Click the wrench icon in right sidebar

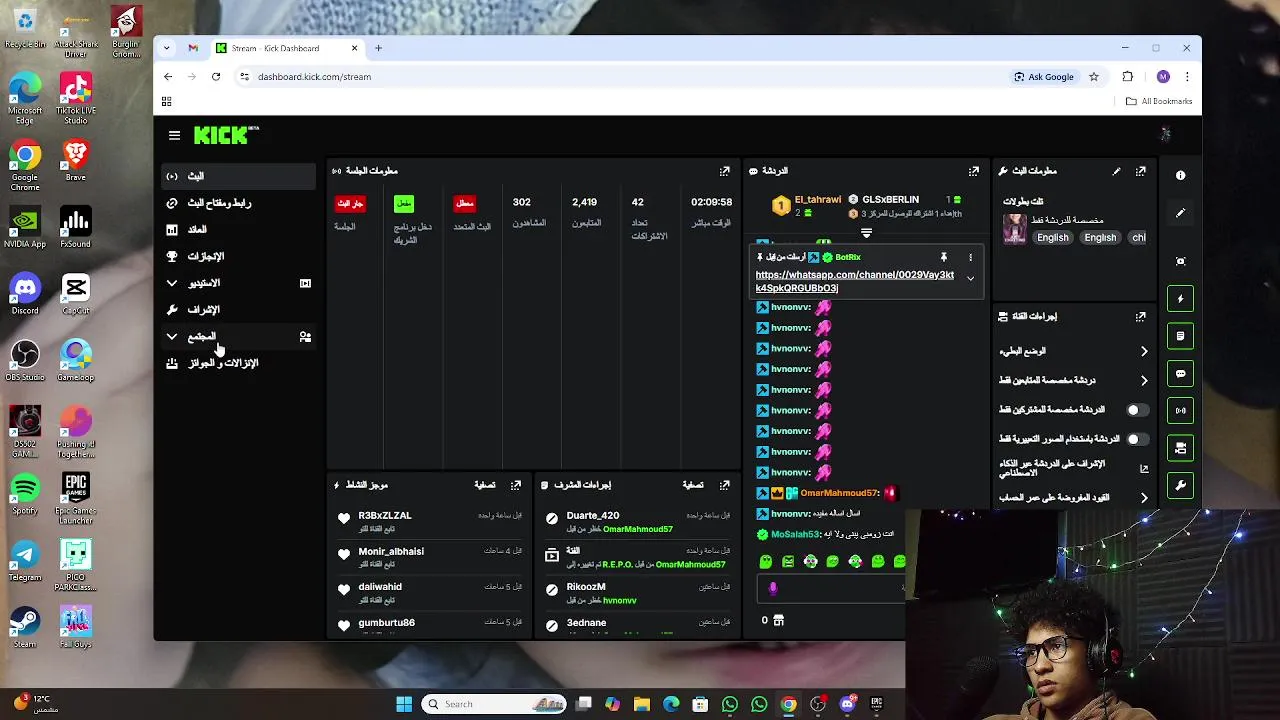pyautogui.click(x=1181, y=485)
